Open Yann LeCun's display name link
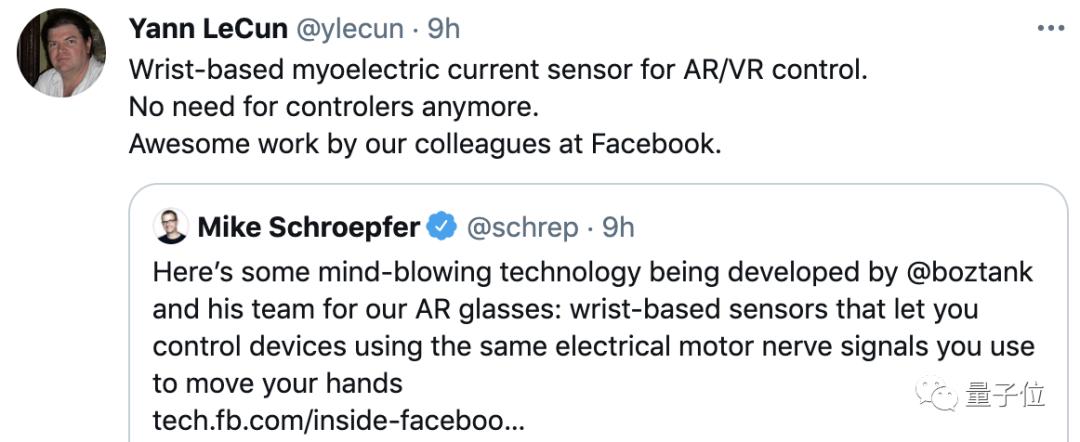This screenshot has height=442, width=1080. pyautogui.click(x=207, y=29)
